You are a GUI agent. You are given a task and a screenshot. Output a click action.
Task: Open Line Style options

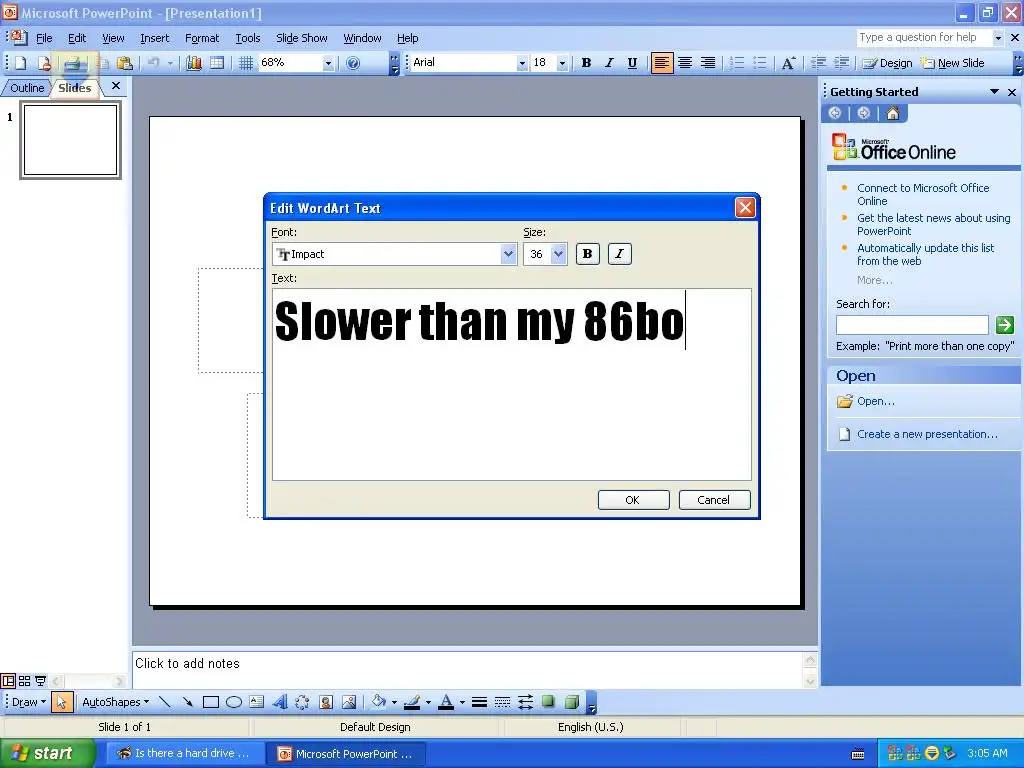479,702
